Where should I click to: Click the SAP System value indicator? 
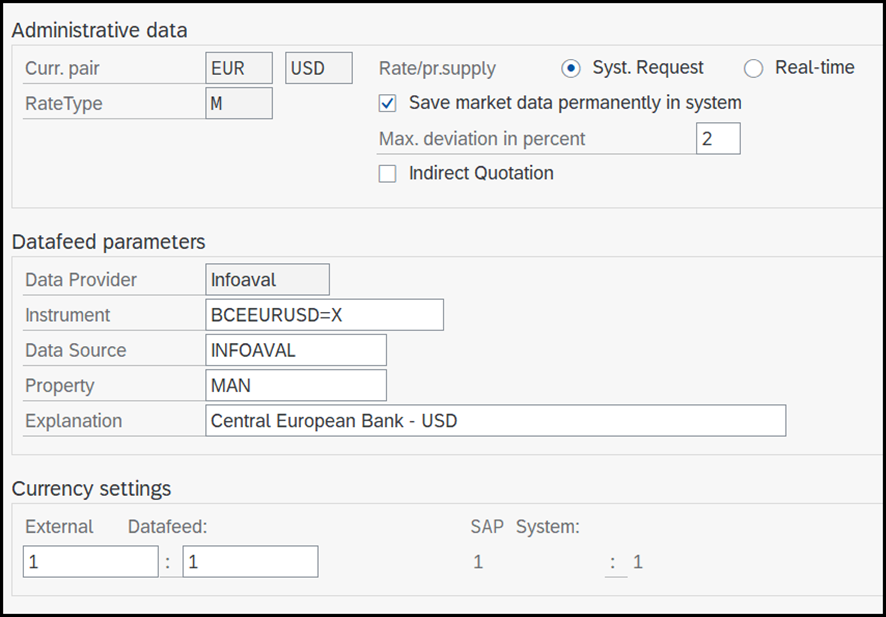[478, 561]
